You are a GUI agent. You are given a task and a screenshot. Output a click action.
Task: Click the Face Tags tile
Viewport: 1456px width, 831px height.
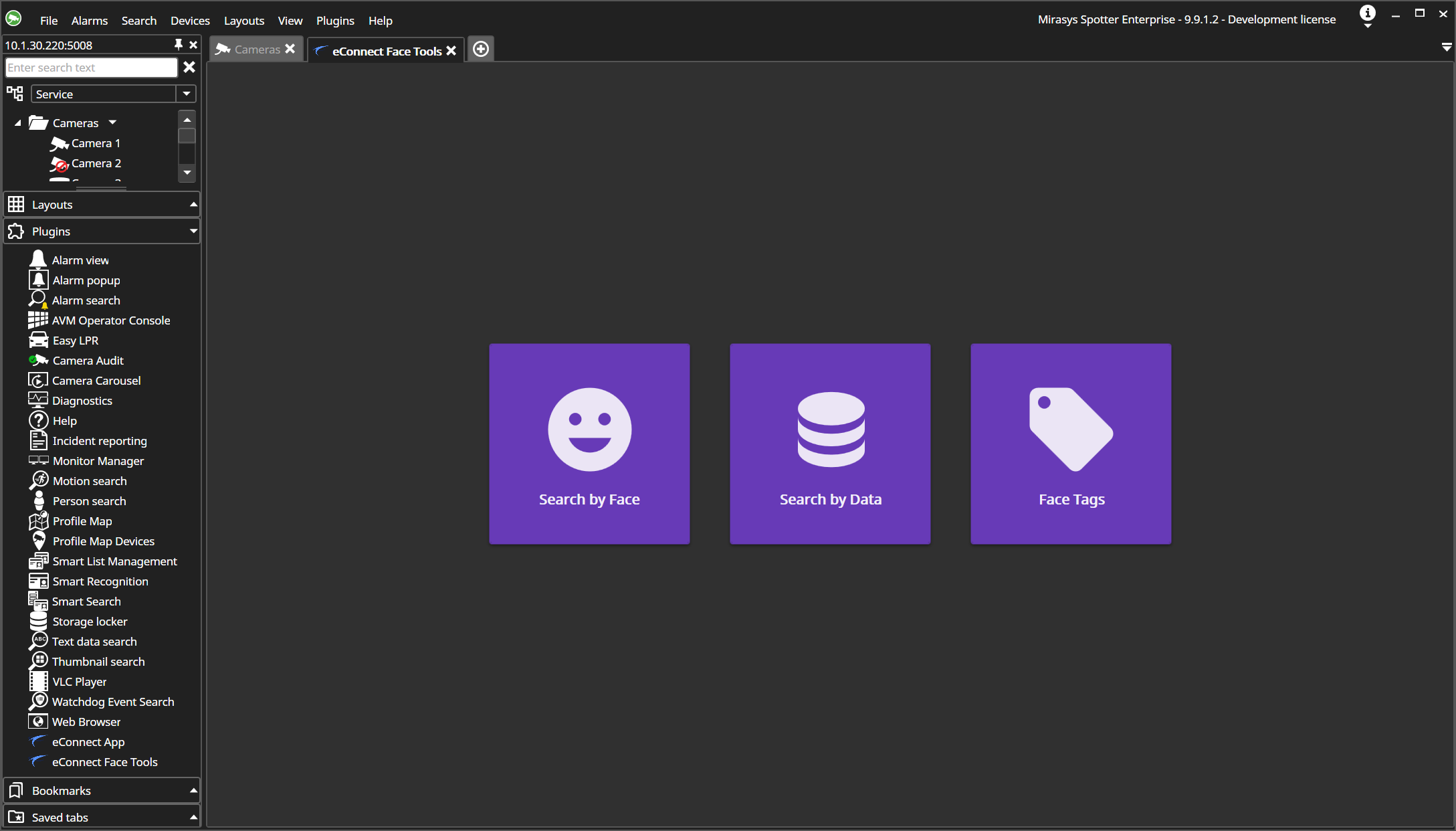point(1071,444)
